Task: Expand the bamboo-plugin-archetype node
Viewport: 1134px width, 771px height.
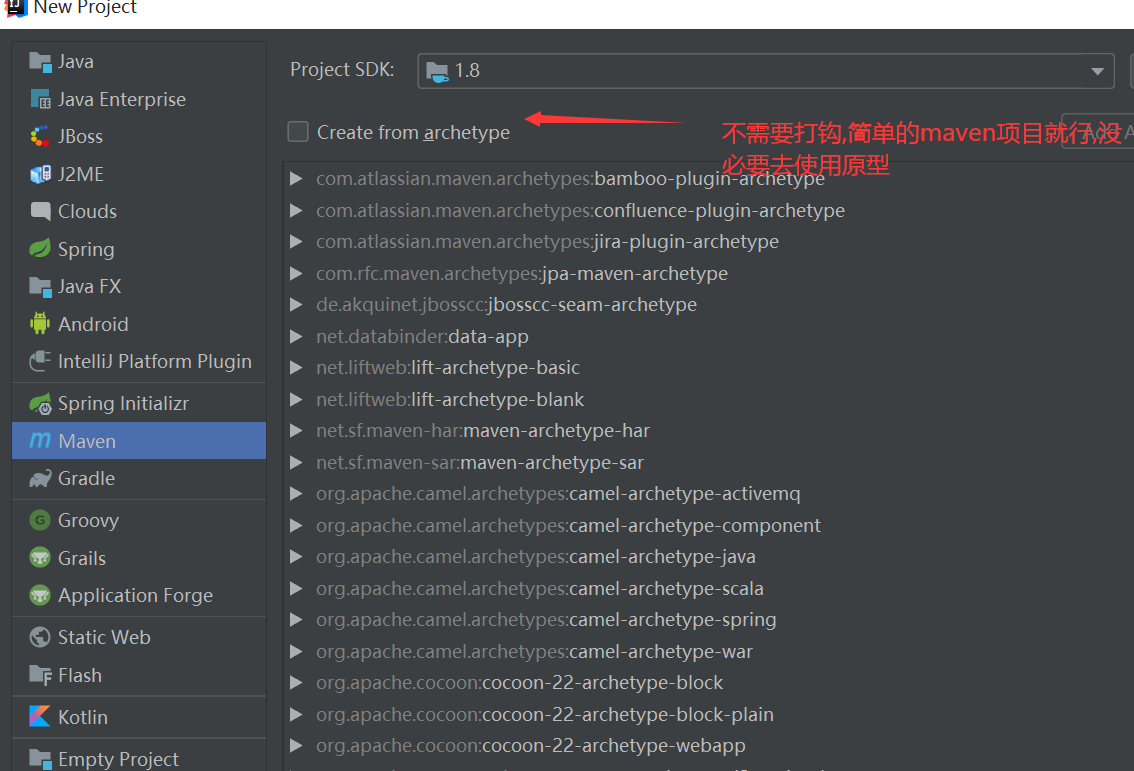Action: pos(296,178)
